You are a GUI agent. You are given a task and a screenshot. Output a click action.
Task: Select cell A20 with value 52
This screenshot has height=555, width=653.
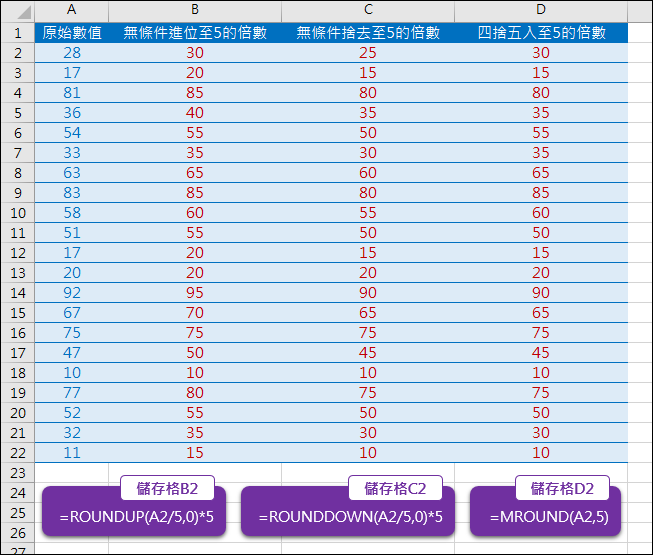[72, 413]
